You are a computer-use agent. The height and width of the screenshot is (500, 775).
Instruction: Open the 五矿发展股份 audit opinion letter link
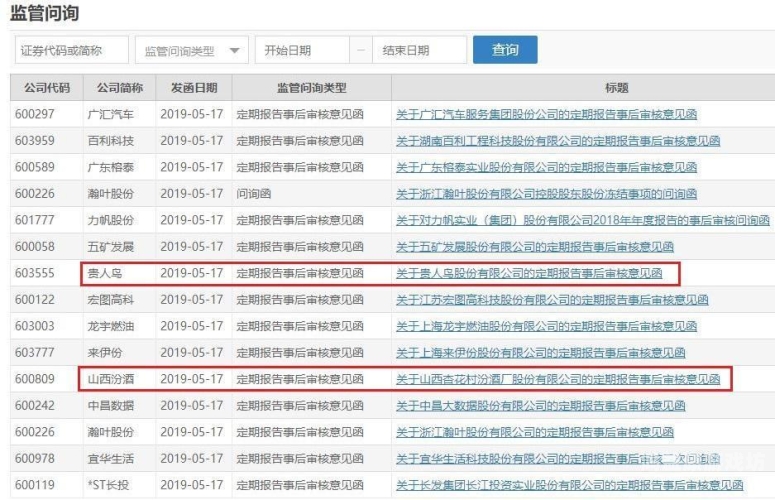tap(535, 247)
